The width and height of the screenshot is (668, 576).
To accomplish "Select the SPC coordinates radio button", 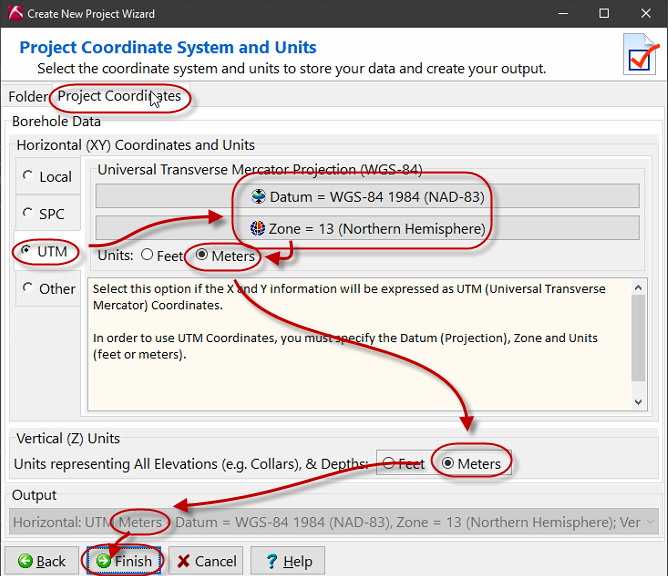I will (27, 214).
